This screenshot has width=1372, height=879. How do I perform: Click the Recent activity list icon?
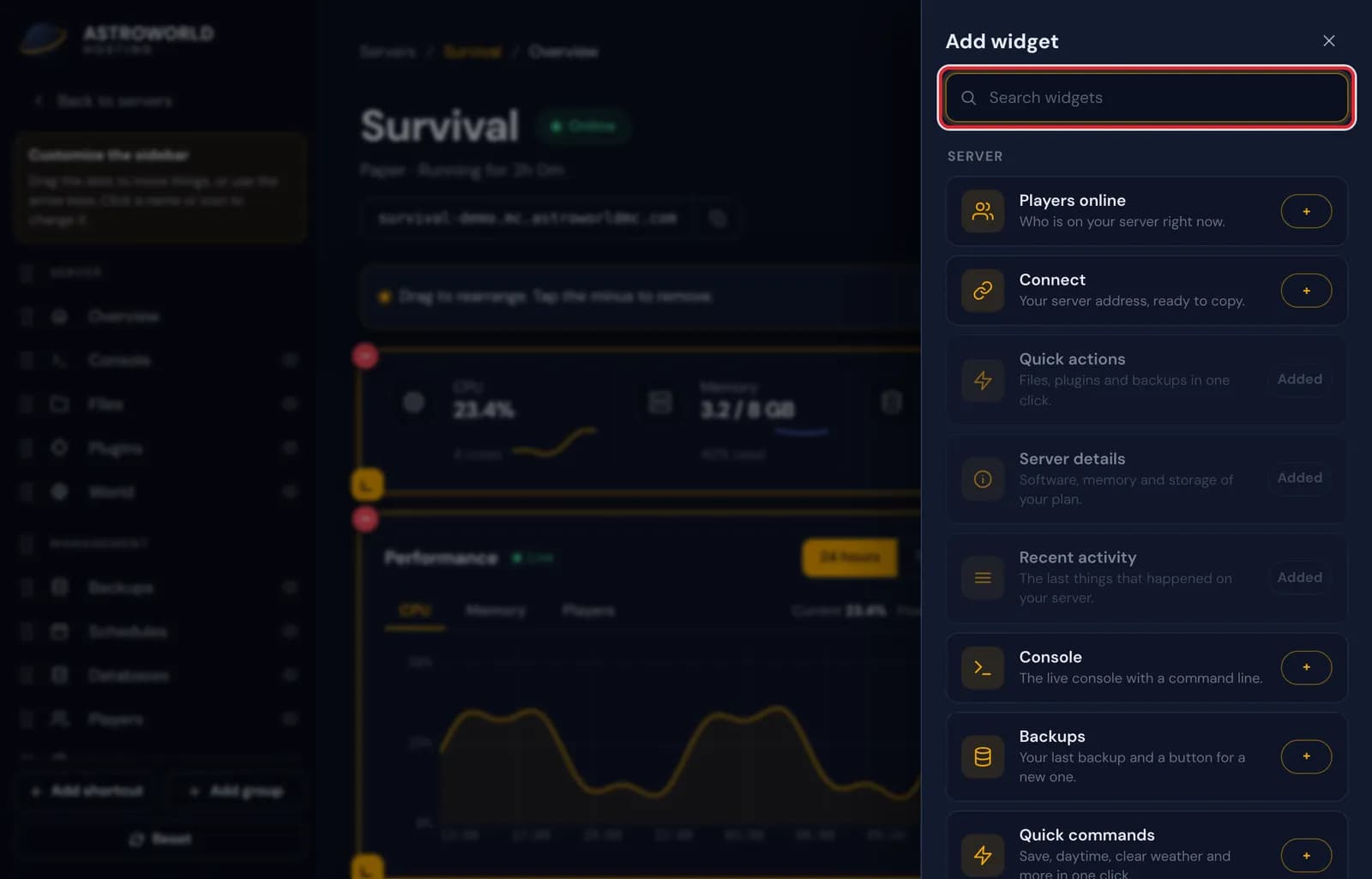tap(983, 578)
